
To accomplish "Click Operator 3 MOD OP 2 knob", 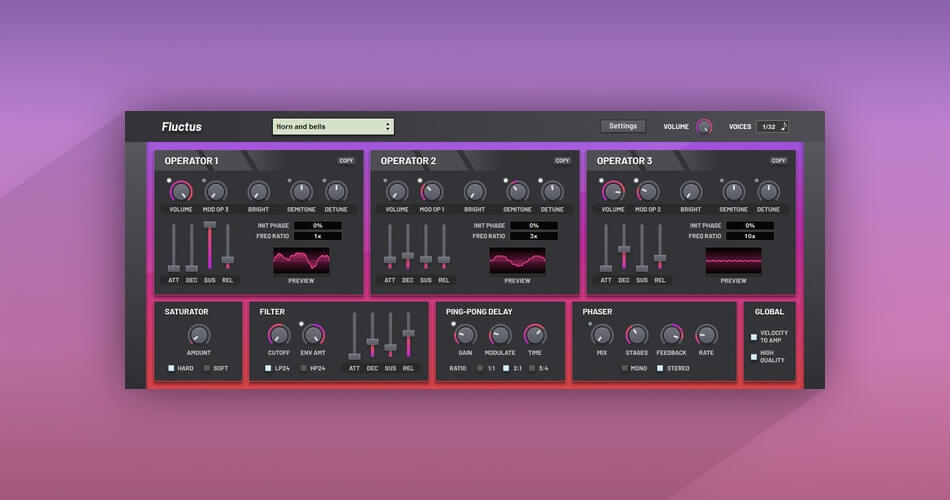I will pos(648,192).
